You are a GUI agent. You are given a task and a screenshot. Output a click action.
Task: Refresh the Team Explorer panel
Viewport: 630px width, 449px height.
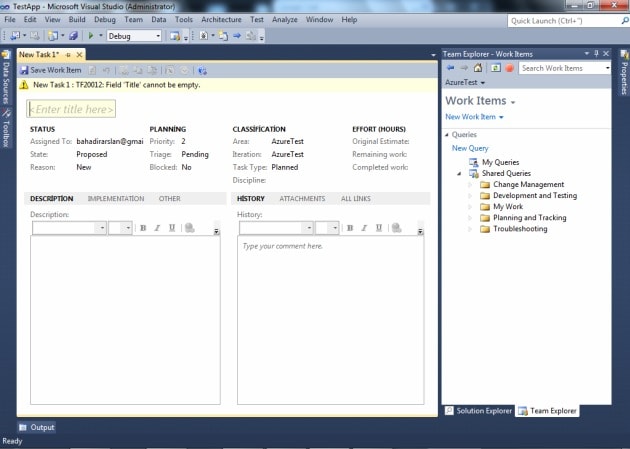click(x=496, y=68)
